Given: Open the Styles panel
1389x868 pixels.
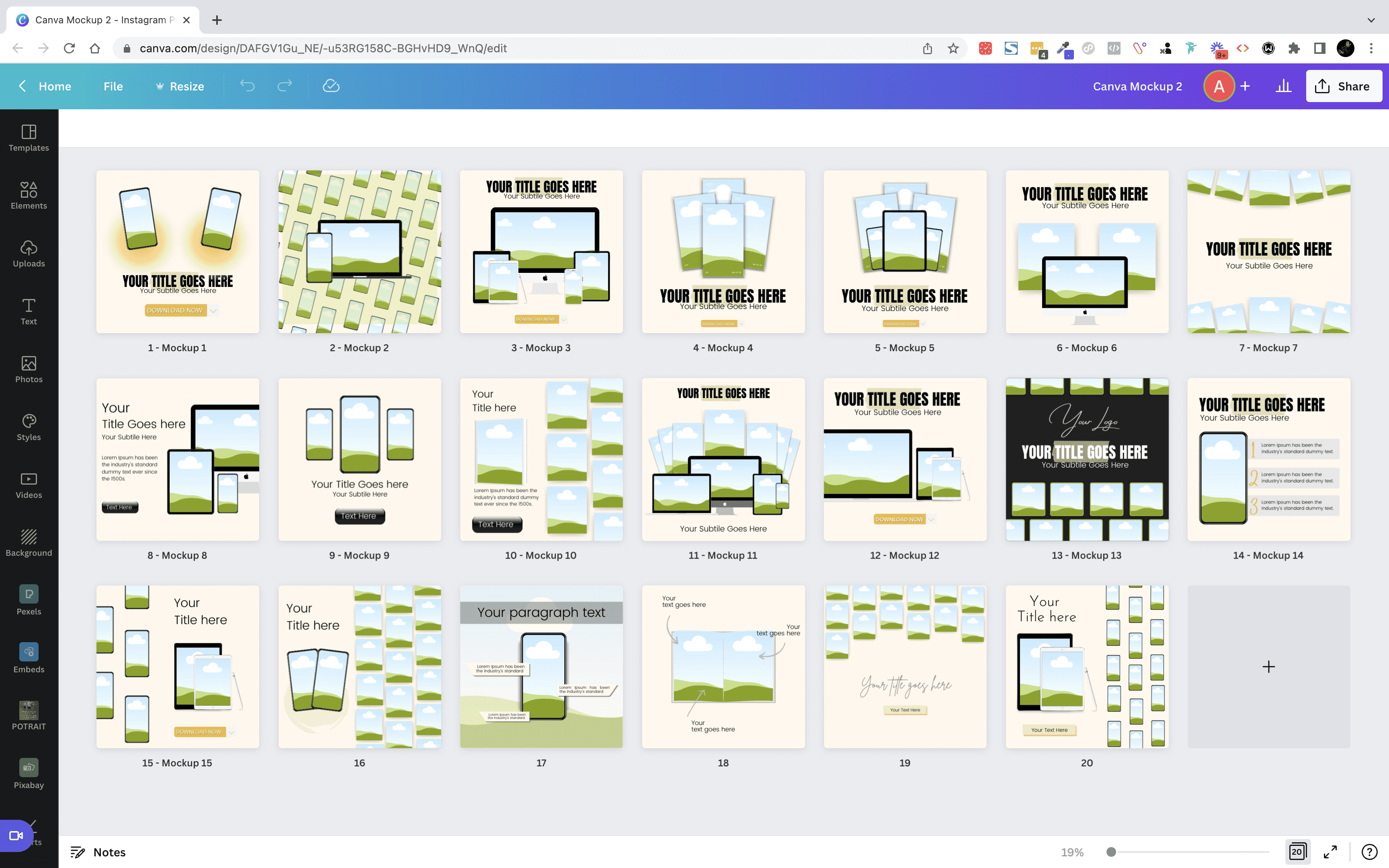Looking at the screenshot, I should coord(29,427).
